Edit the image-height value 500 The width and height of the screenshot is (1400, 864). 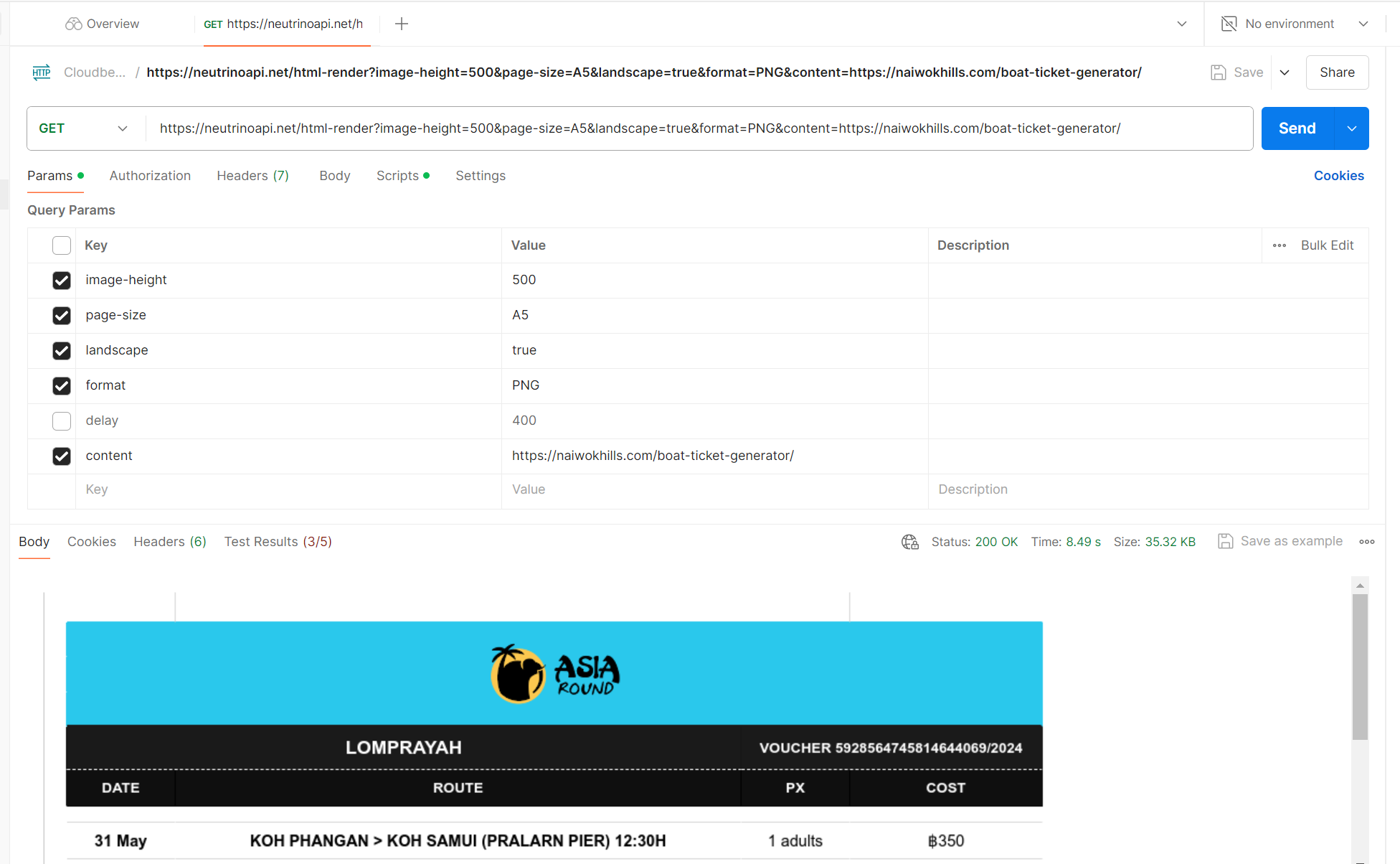tap(714, 281)
